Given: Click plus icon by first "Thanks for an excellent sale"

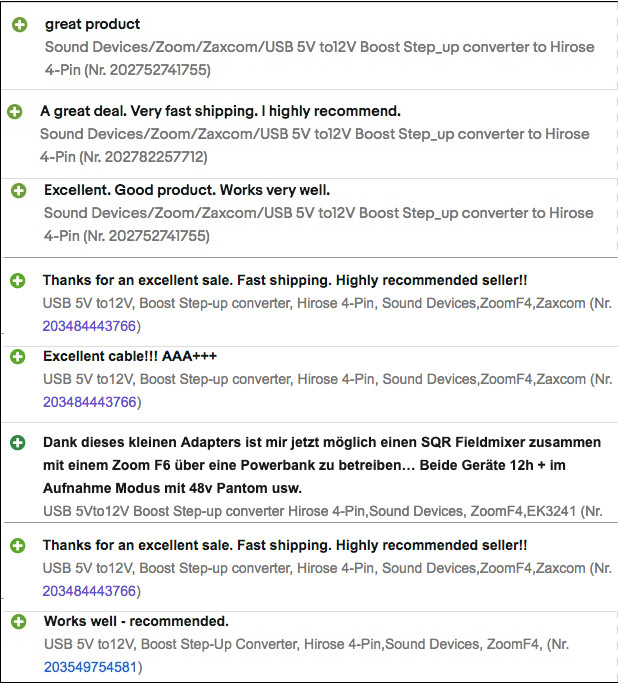Looking at the screenshot, I should click(x=18, y=282).
